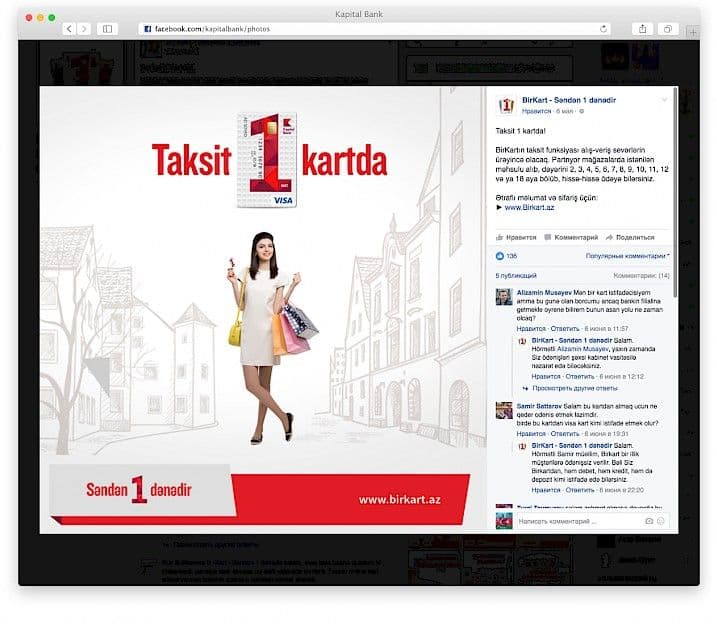Like BirKart's reply to Alizamin Musayev
717x624 pixels.
click(x=546, y=377)
